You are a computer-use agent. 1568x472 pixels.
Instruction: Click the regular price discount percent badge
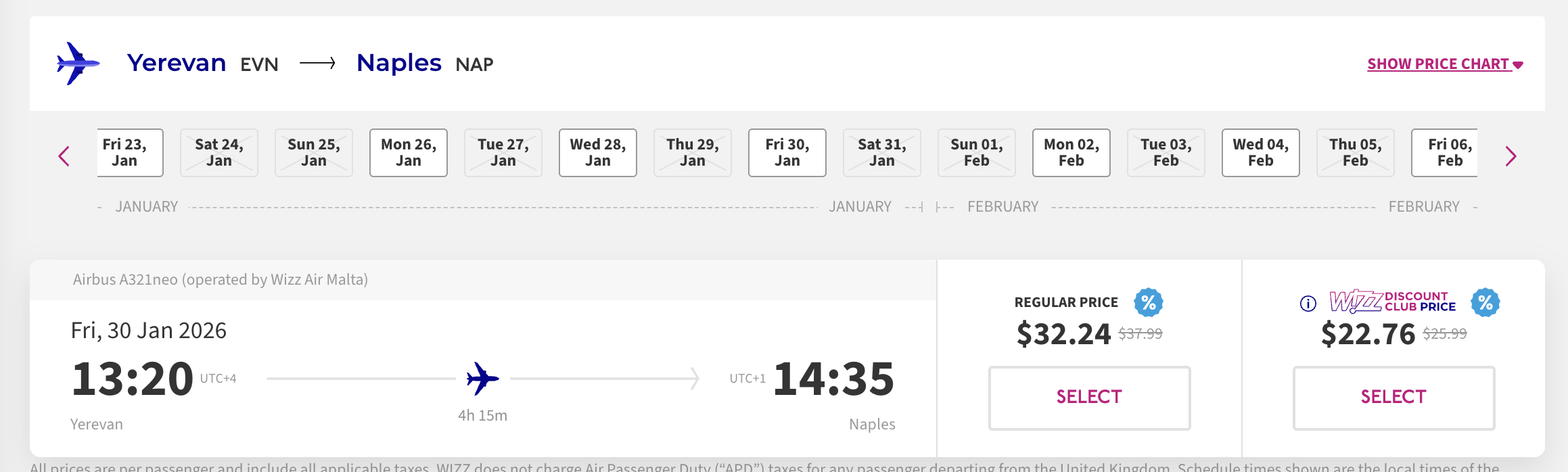(1148, 302)
